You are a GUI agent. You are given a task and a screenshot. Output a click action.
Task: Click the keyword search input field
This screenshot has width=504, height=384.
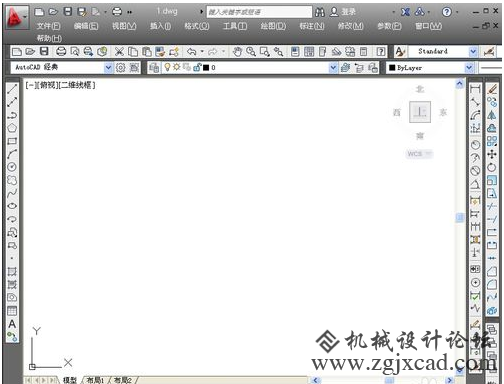point(259,12)
